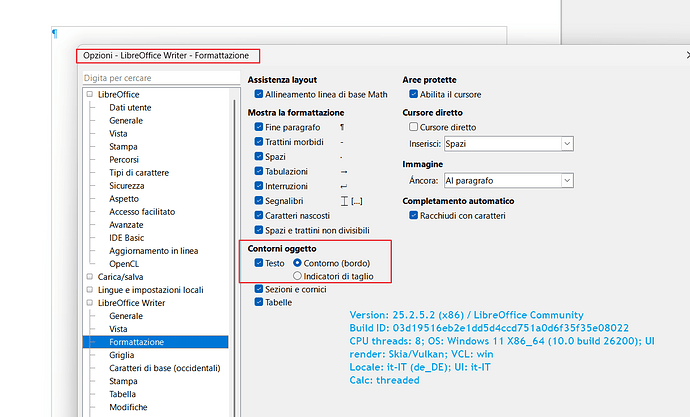Image resolution: width=690 pixels, height=417 pixels.
Task: Open the Accesso facilitato settings
Action: point(142,211)
